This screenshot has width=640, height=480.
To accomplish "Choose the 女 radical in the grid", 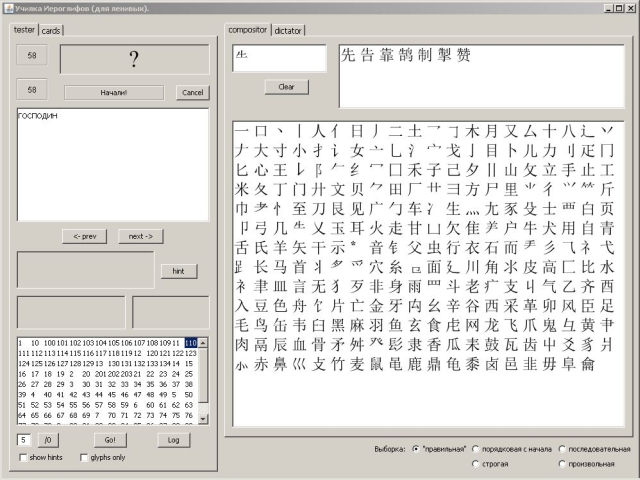I will click(357, 151).
